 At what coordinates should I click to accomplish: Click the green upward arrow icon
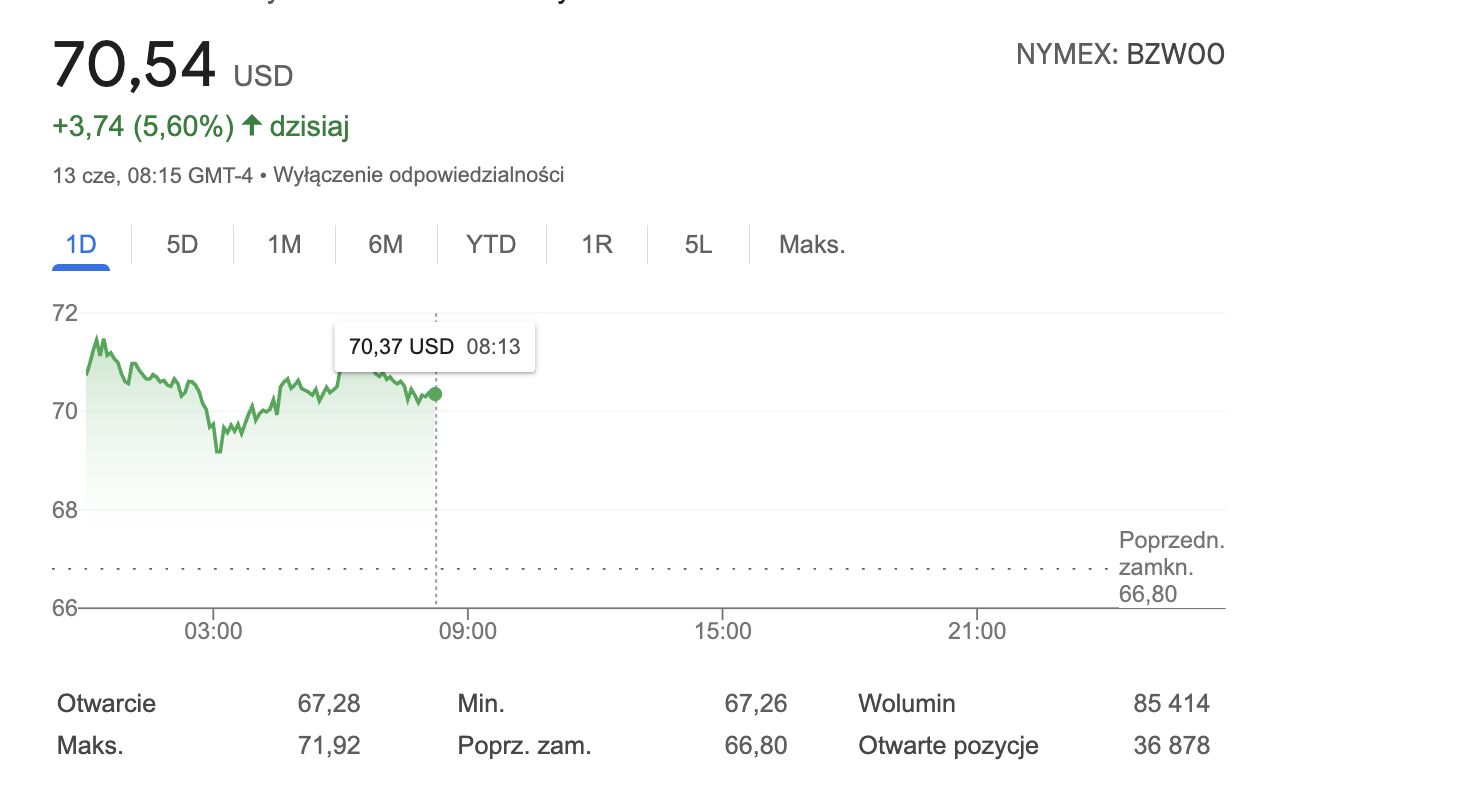pos(252,126)
